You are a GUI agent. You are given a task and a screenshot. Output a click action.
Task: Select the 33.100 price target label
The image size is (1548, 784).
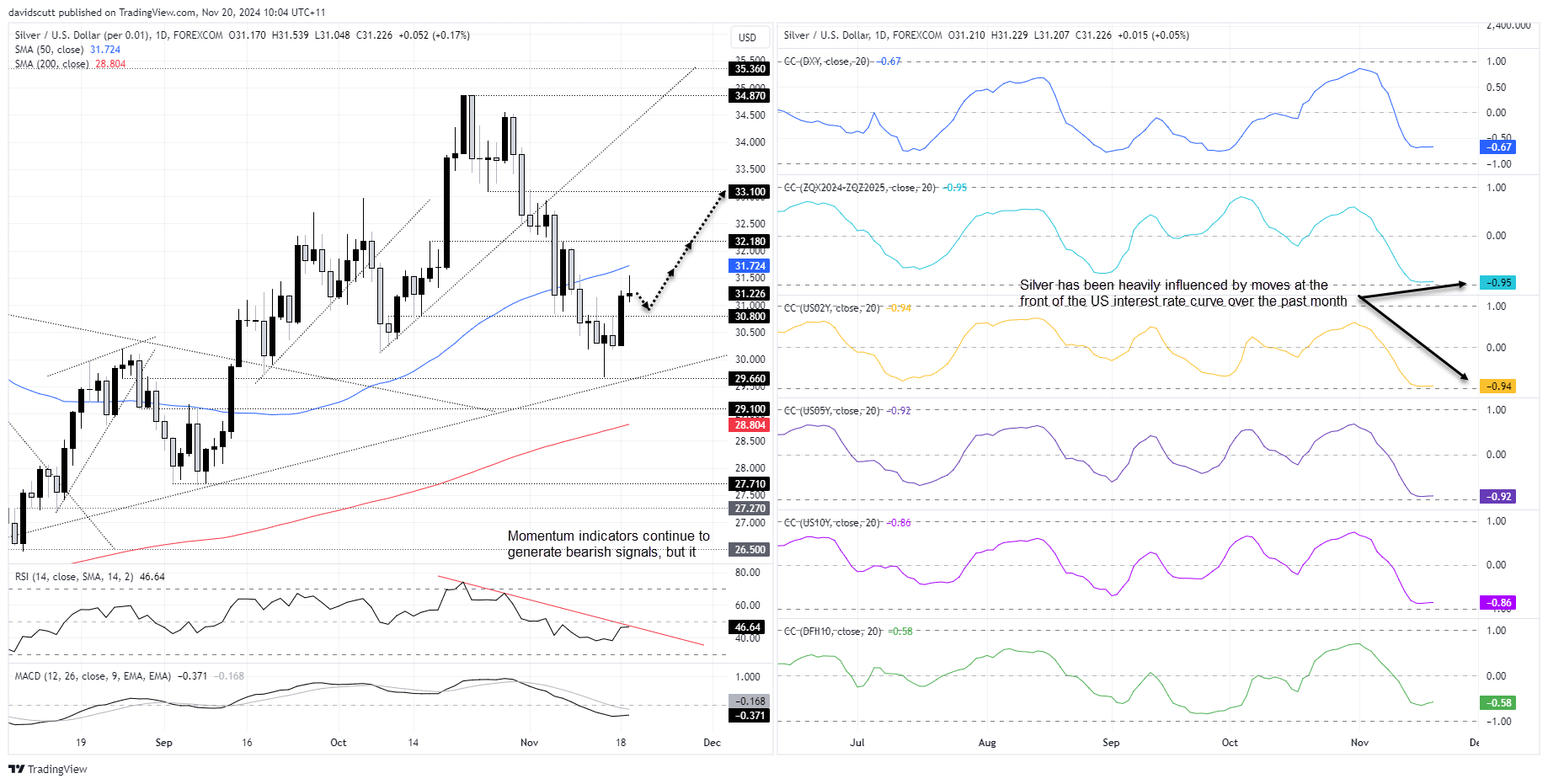[x=750, y=192]
